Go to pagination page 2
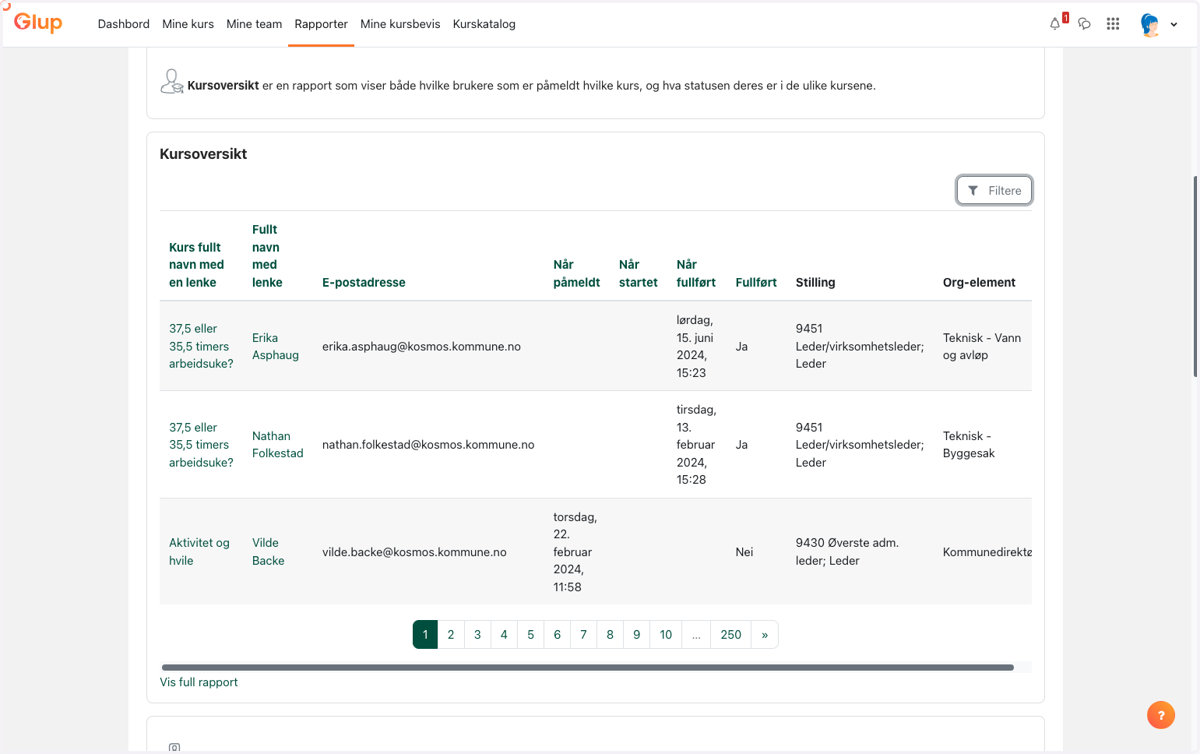Screen dimensions: 1200x754 click(x=451, y=635)
